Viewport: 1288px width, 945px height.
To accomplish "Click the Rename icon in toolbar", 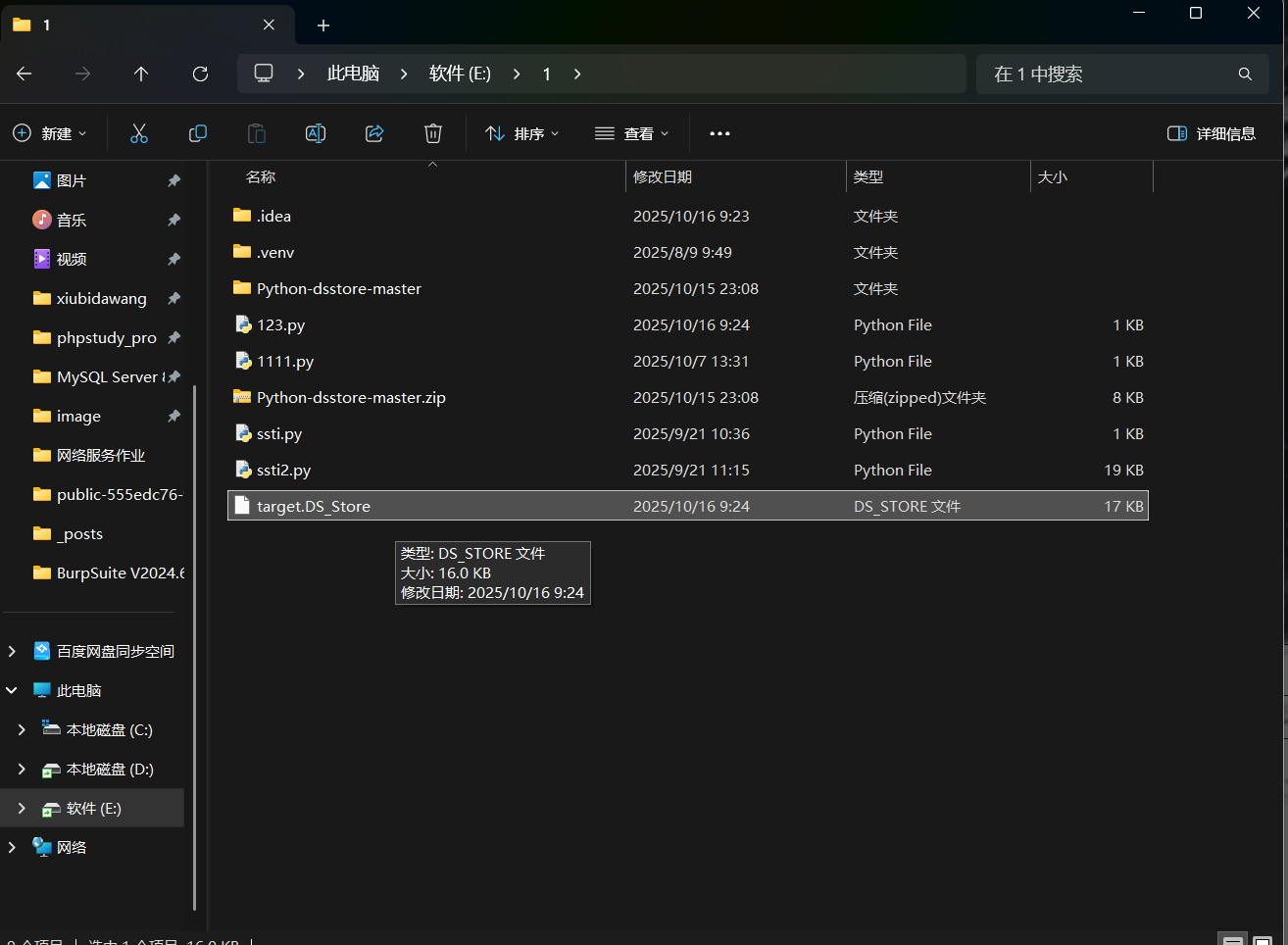I will (x=316, y=133).
